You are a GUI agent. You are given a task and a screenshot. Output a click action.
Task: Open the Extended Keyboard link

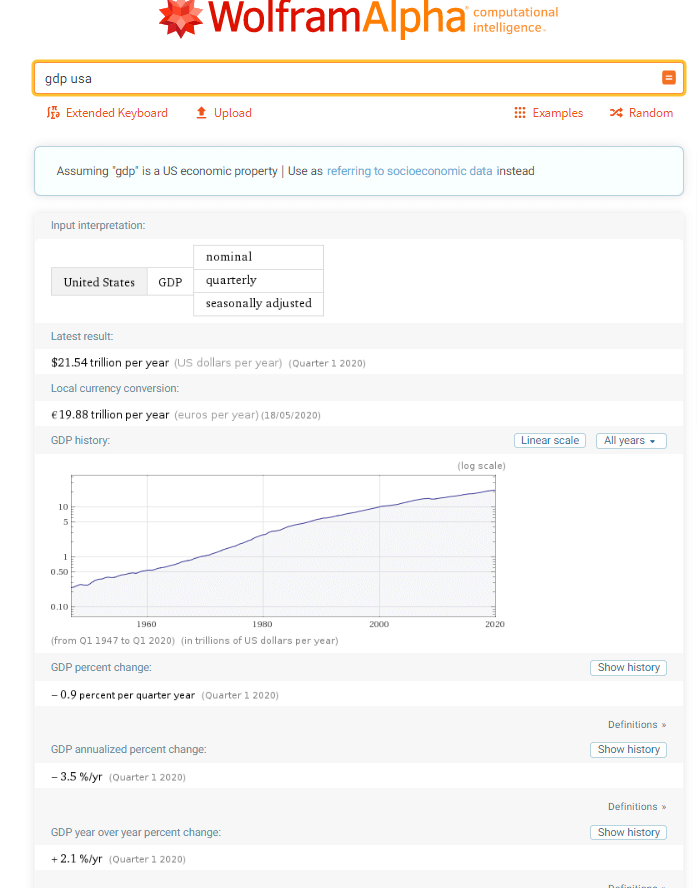pos(117,113)
